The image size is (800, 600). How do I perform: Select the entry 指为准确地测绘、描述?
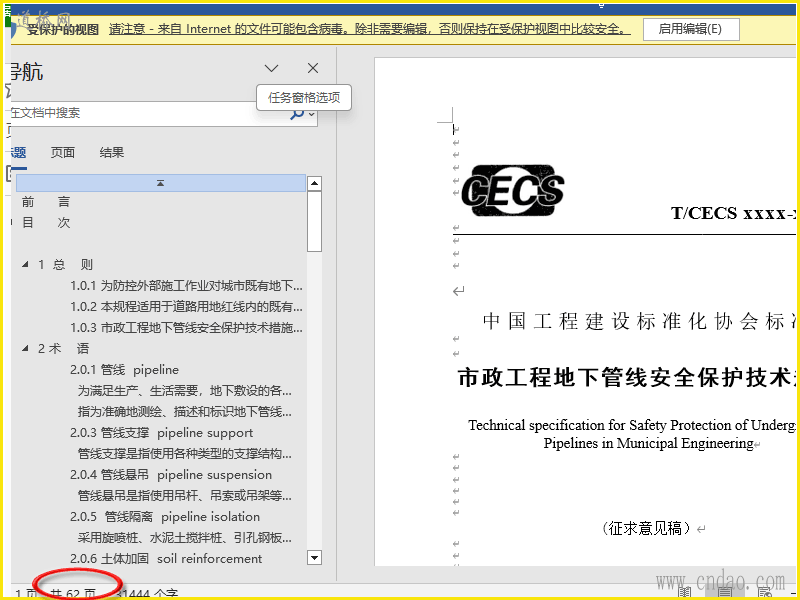point(185,412)
